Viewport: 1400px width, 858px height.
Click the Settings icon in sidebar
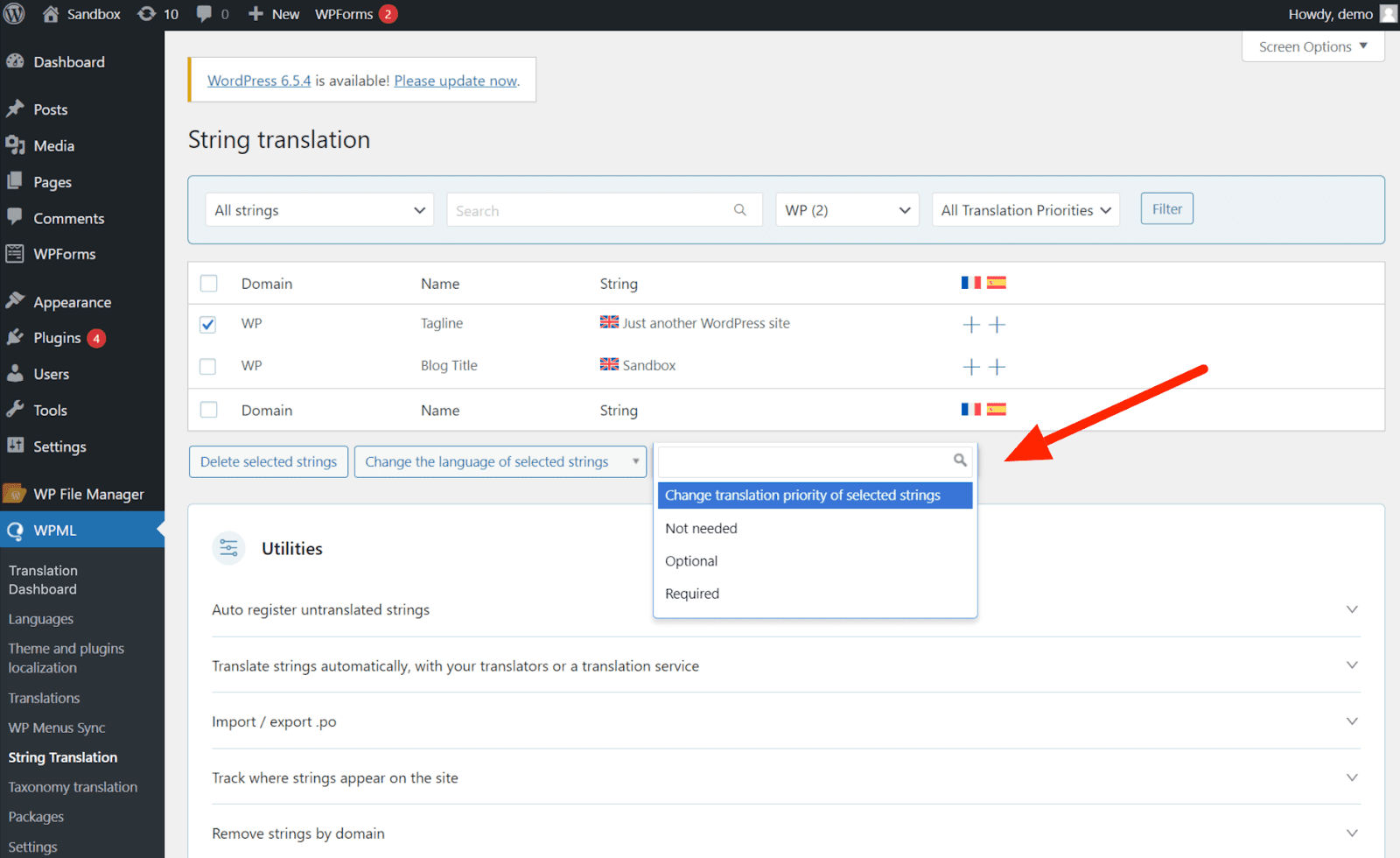click(15, 446)
